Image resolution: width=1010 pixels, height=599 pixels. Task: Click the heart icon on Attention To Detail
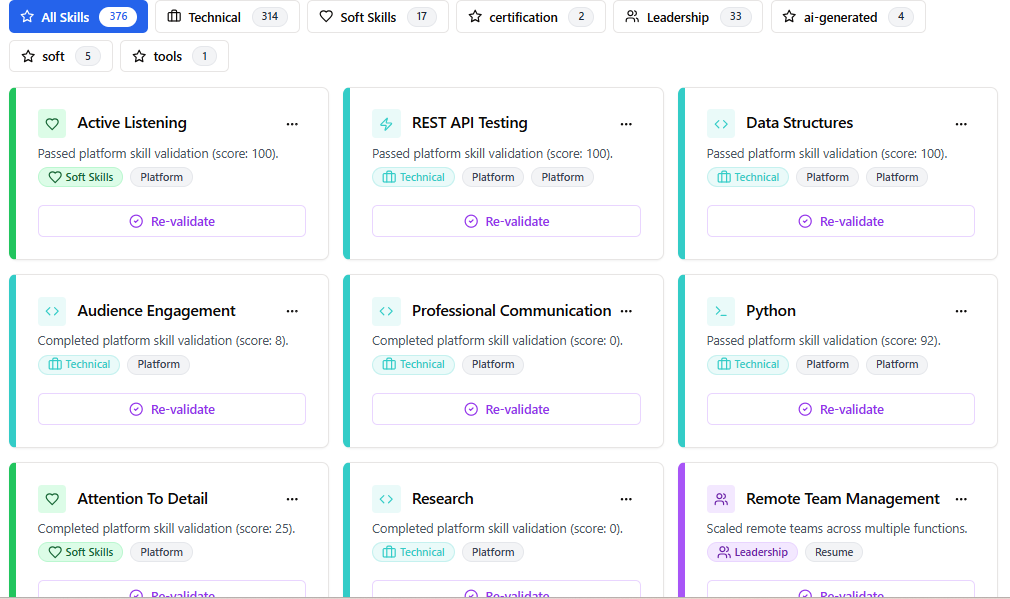click(52, 499)
